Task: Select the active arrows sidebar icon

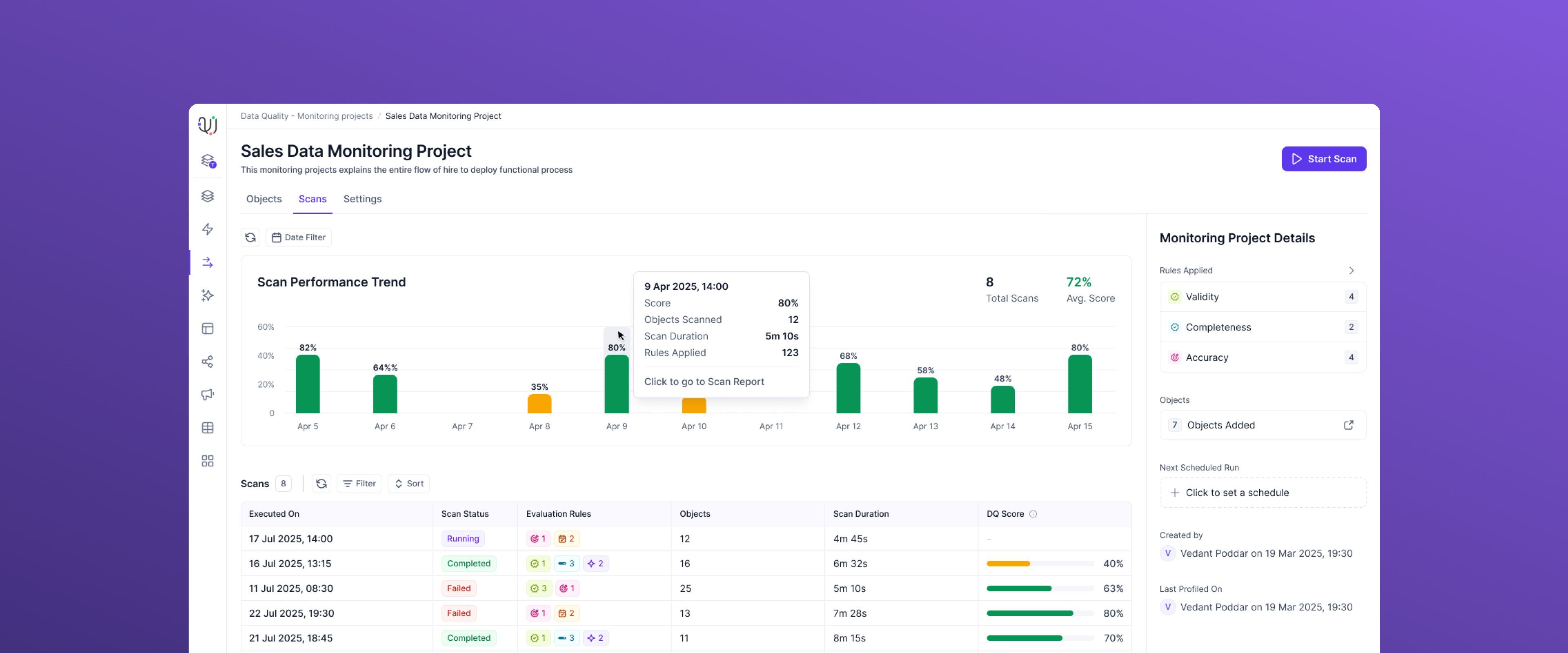Action: (x=207, y=262)
